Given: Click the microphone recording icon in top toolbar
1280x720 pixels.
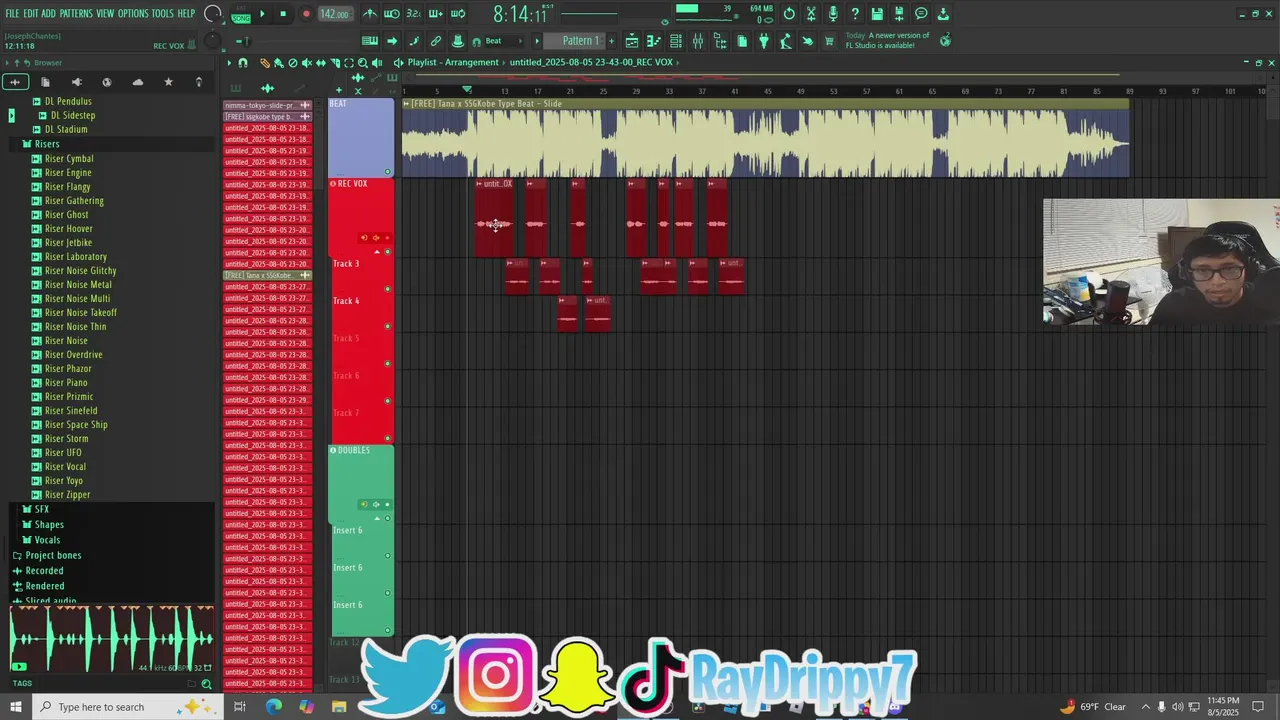Looking at the screenshot, I should click(833, 14).
